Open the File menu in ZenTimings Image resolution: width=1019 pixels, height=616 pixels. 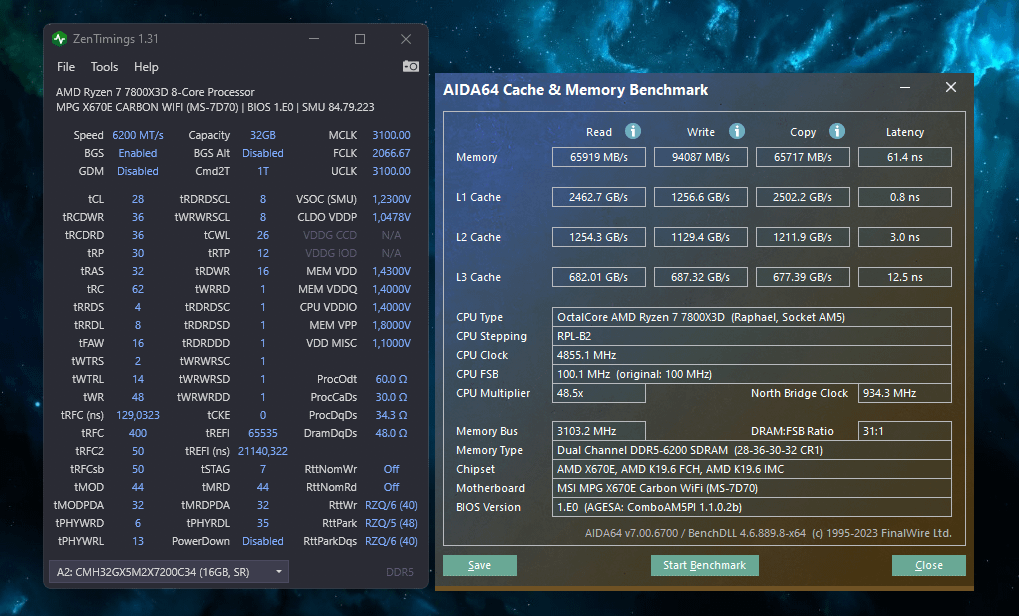[66, 67]
